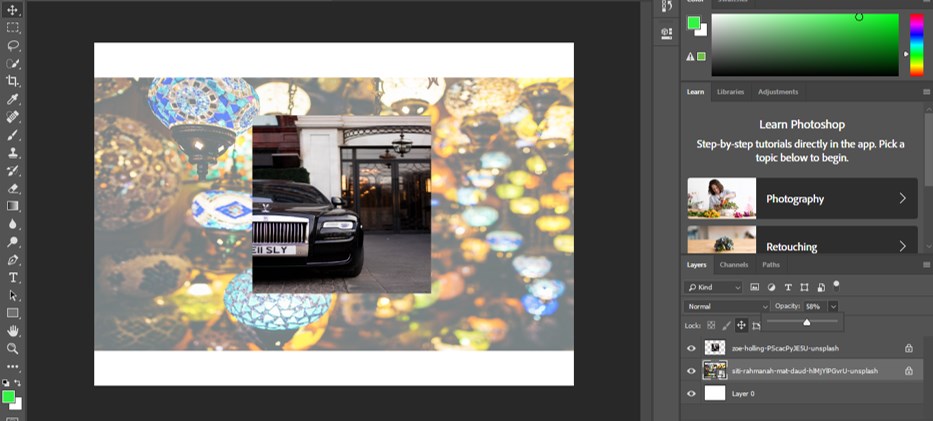Filter layers by type layers

pyautogui.click(x=788, y=287)
